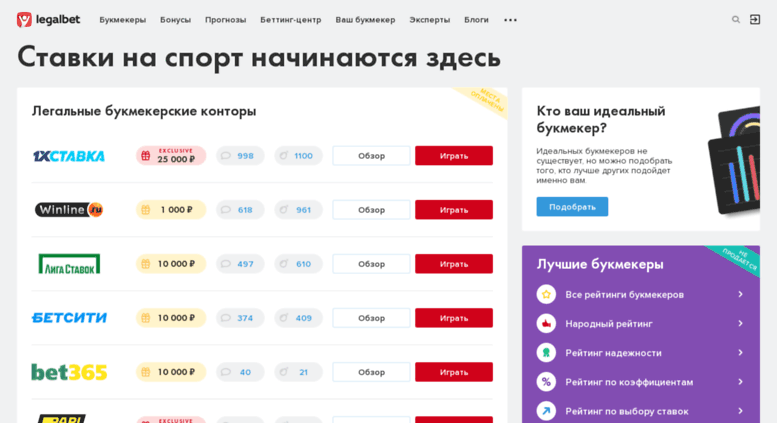Open the Букмекеры menu item
Viewport: 777px width, 423px height.
[122, 20]
